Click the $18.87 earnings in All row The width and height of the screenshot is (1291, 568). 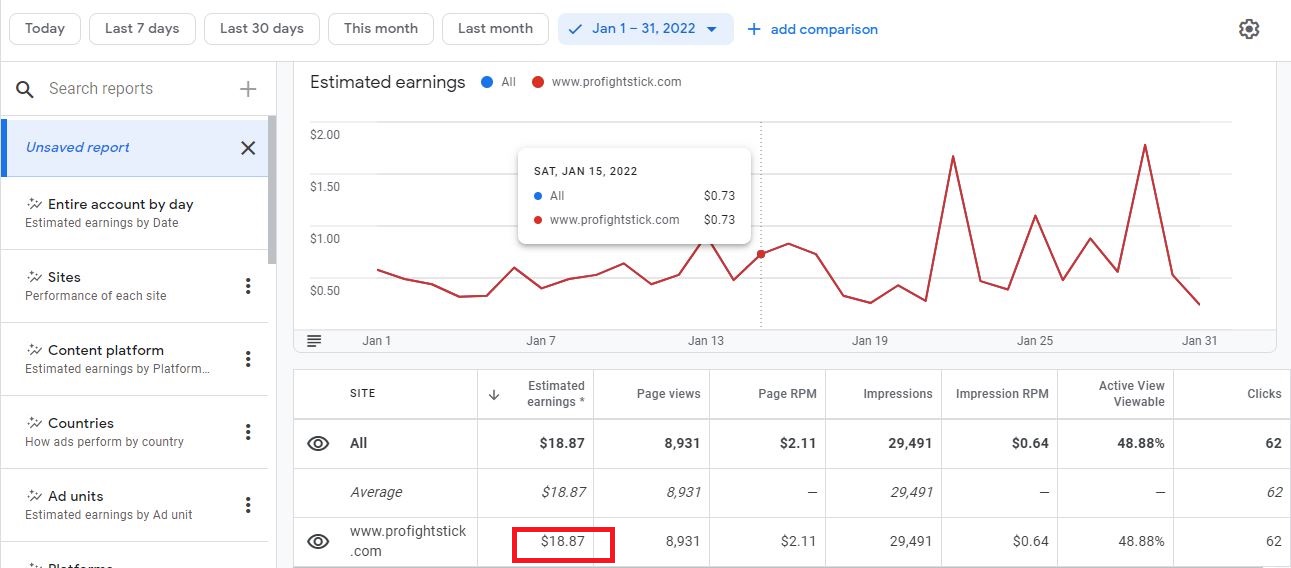[x=562, y=443]
